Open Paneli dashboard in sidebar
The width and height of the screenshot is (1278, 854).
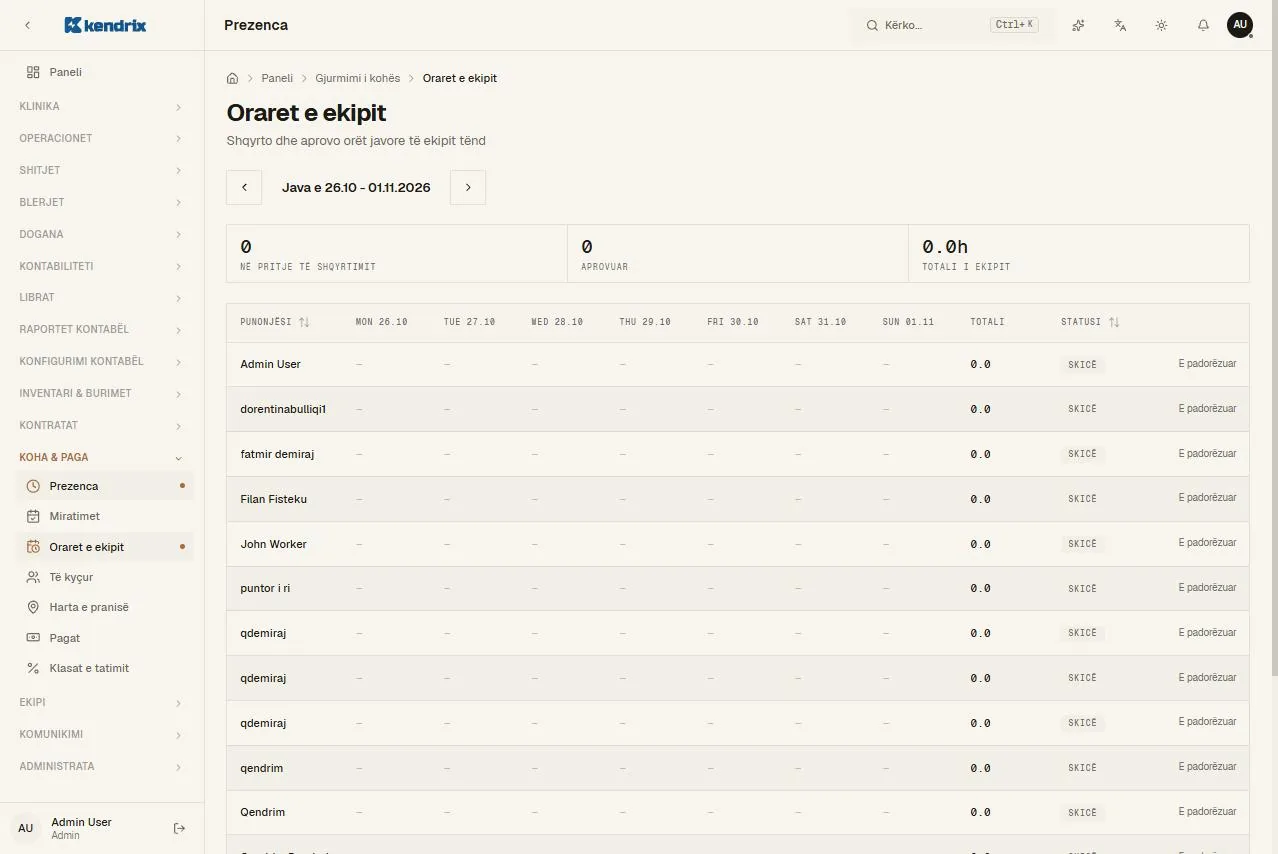102,72
